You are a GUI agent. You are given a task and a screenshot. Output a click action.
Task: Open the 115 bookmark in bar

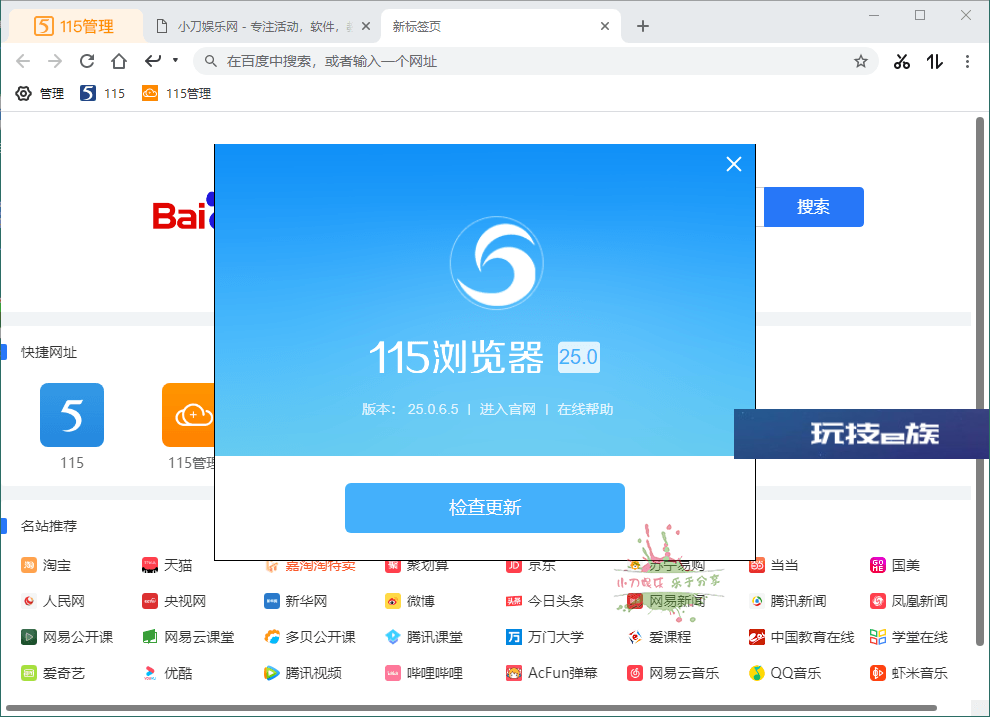click(x=102, y=93)
